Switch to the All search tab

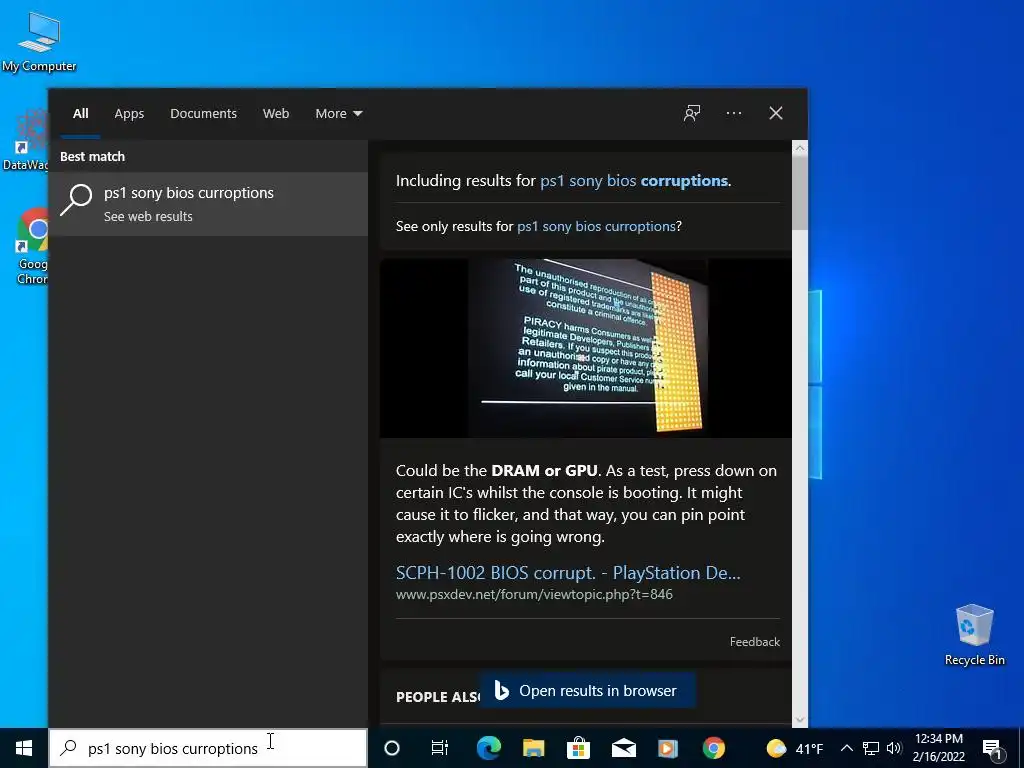80,113
